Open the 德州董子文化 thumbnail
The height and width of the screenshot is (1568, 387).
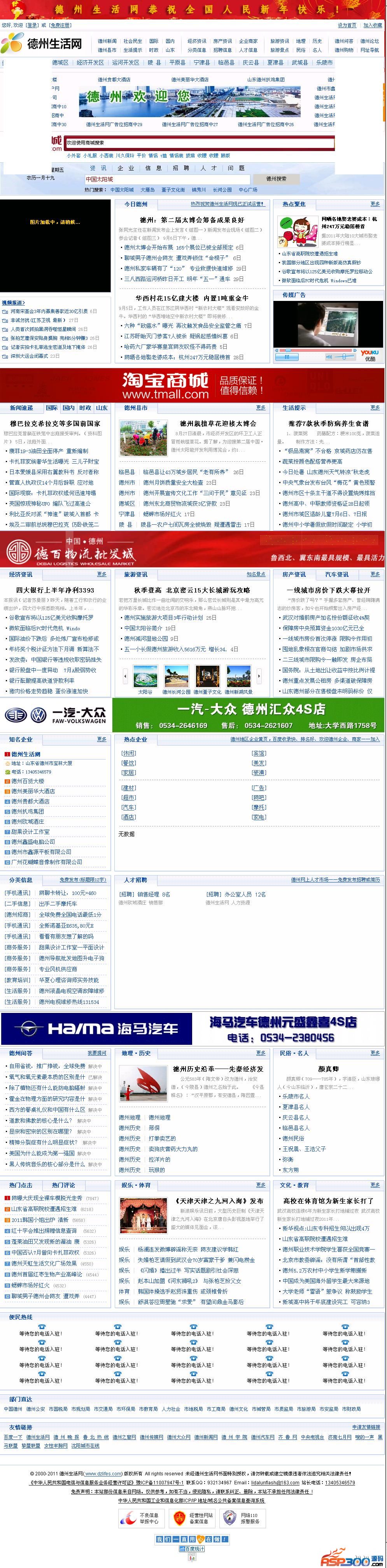(x=207, y=676)
